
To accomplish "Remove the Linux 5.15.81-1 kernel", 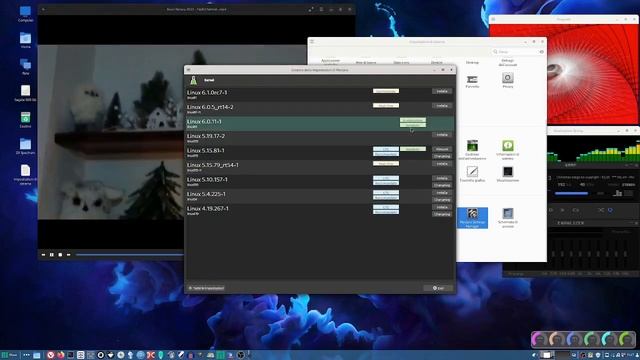I will [x=442, y=149].
